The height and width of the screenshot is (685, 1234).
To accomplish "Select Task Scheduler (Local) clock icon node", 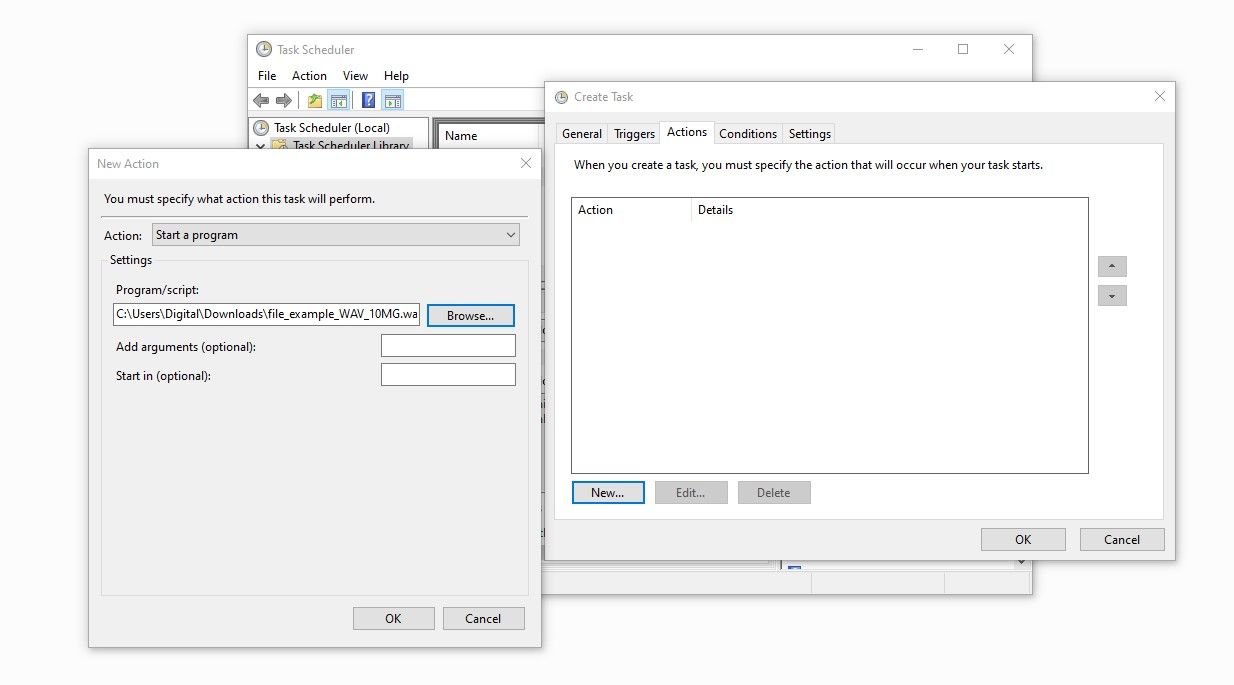I will pyautogui.click(x=261, y=127).
